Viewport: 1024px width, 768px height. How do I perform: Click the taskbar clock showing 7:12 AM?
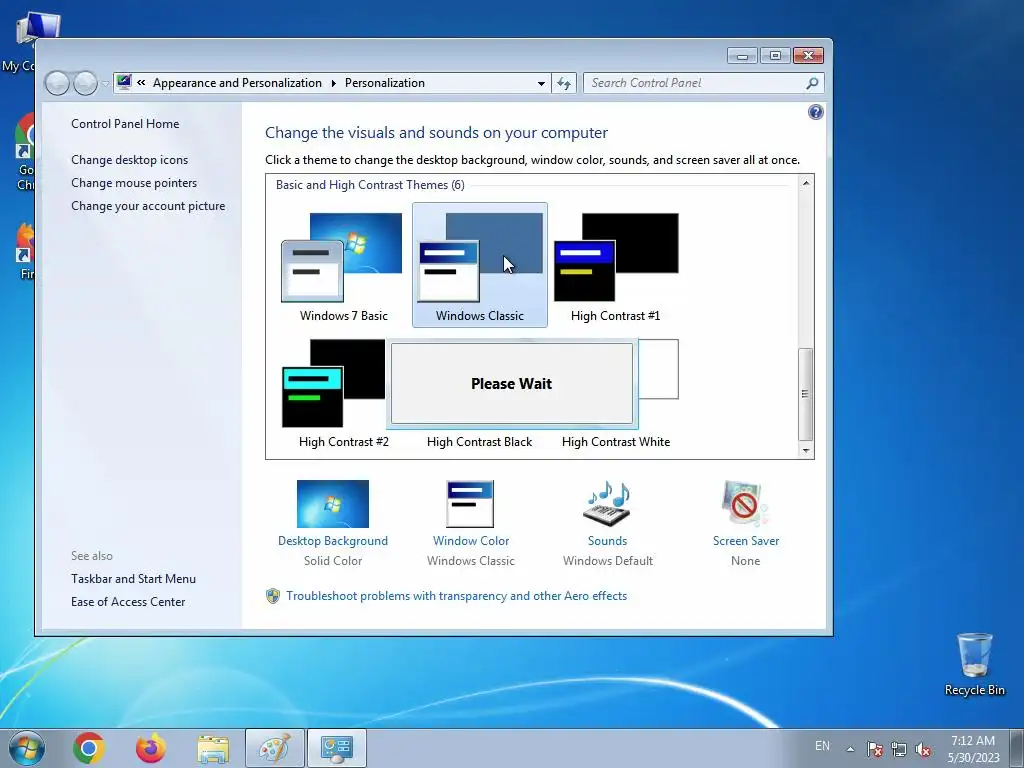coord(973,748)
